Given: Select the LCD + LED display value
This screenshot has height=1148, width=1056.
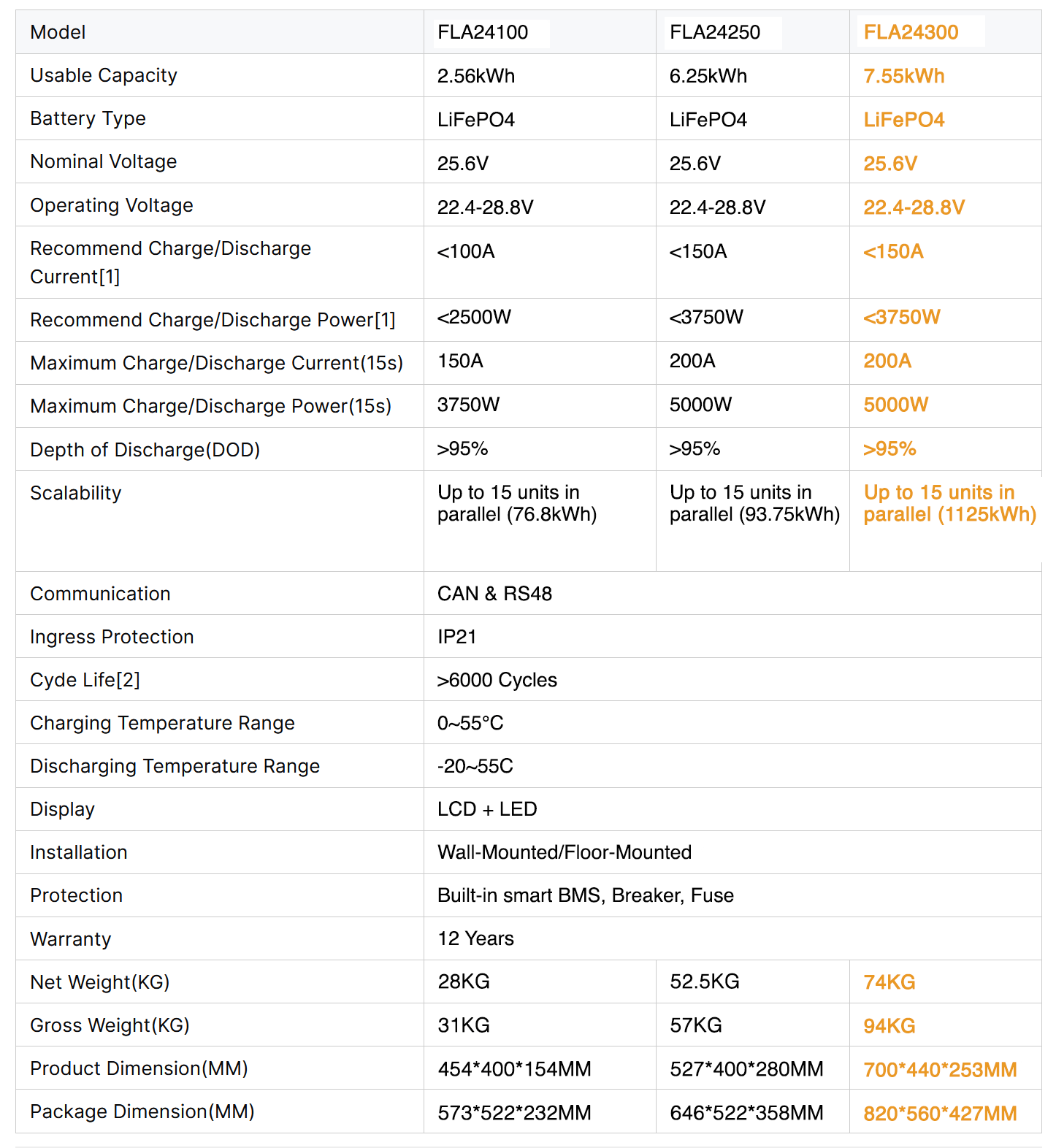Looking at the screenshot, I should 487,809.
